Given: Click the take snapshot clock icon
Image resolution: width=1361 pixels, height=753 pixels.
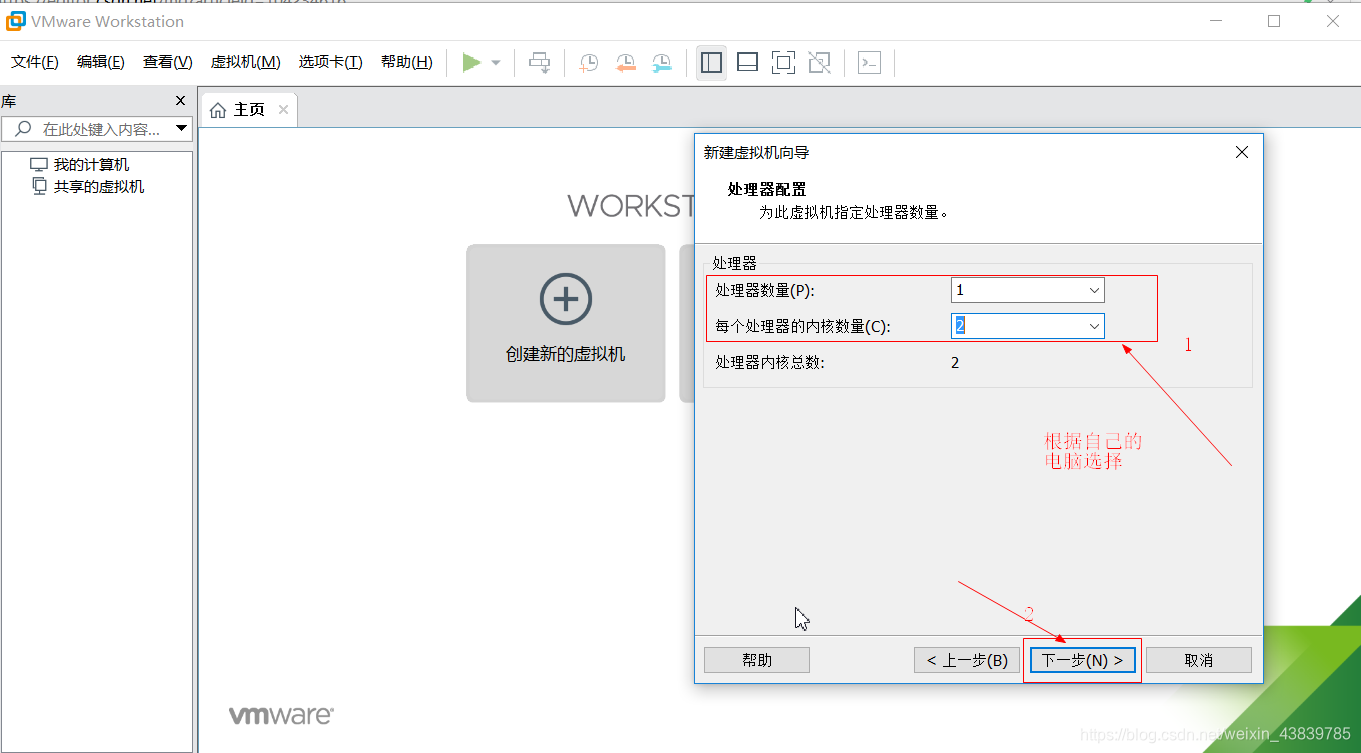Looking at the screenshot, I should click(x=589, y=63).
